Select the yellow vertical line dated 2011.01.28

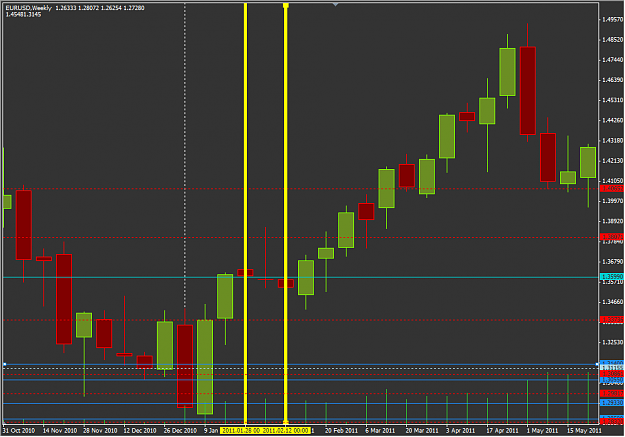pyautogui.click(x=246, y=213)
